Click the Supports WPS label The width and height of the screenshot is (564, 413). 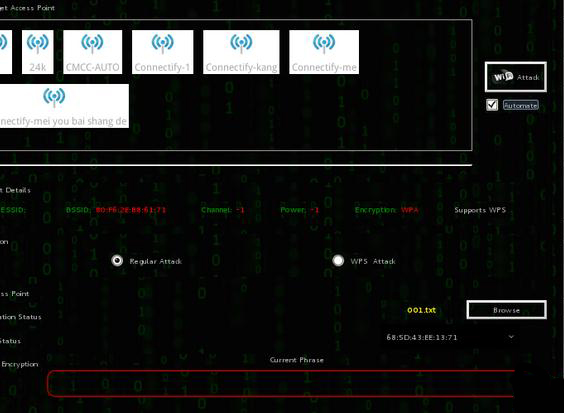tap(480, 210)
